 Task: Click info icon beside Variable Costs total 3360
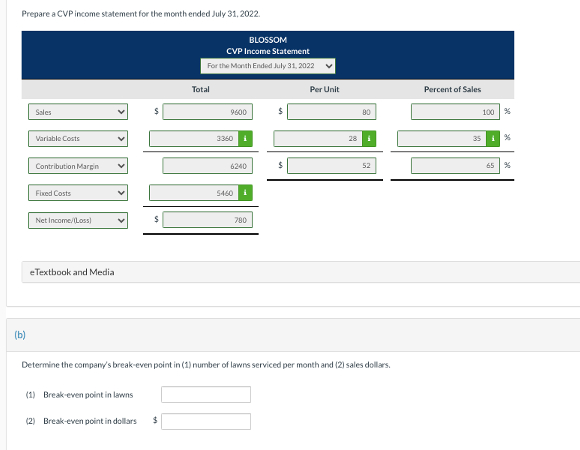pyautogui.click(x=245, y=139)
